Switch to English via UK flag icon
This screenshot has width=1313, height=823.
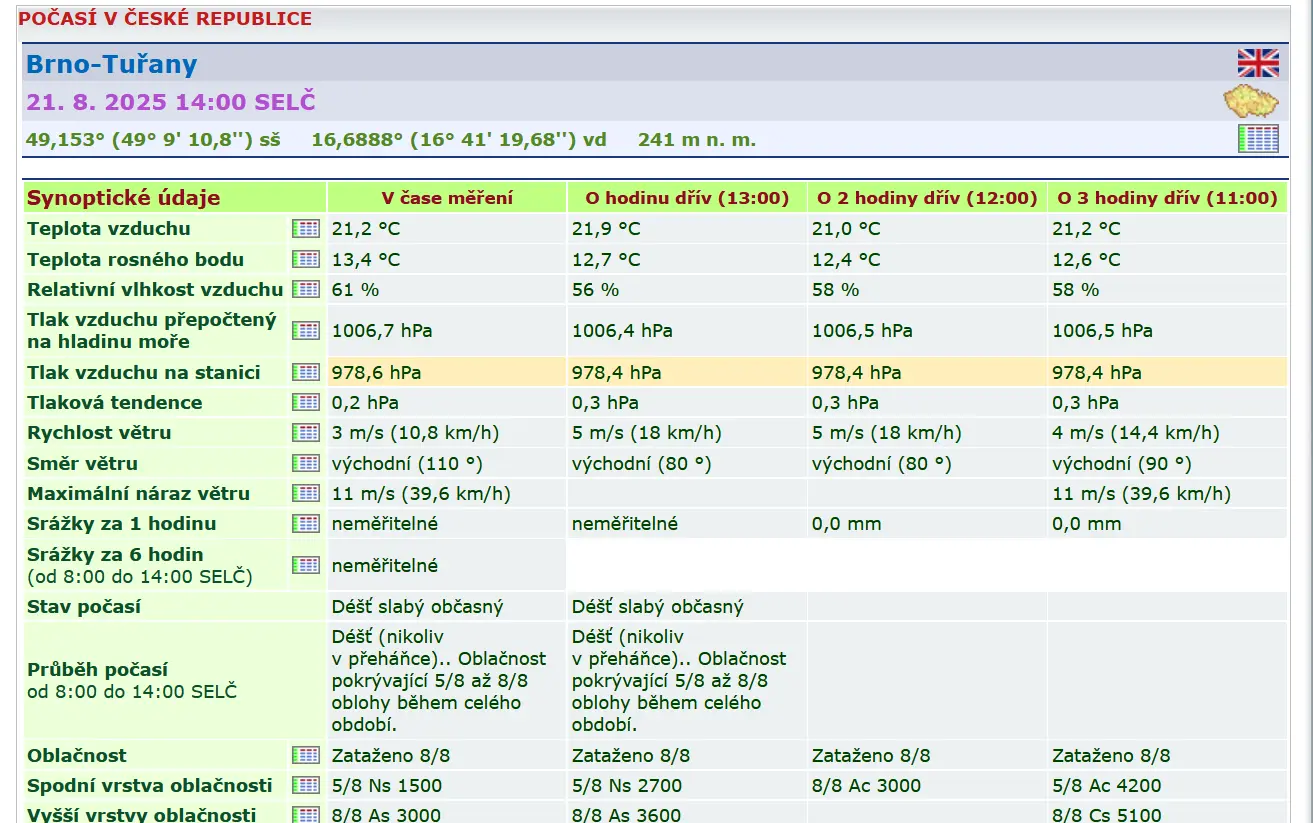(x=1257, y=64)
